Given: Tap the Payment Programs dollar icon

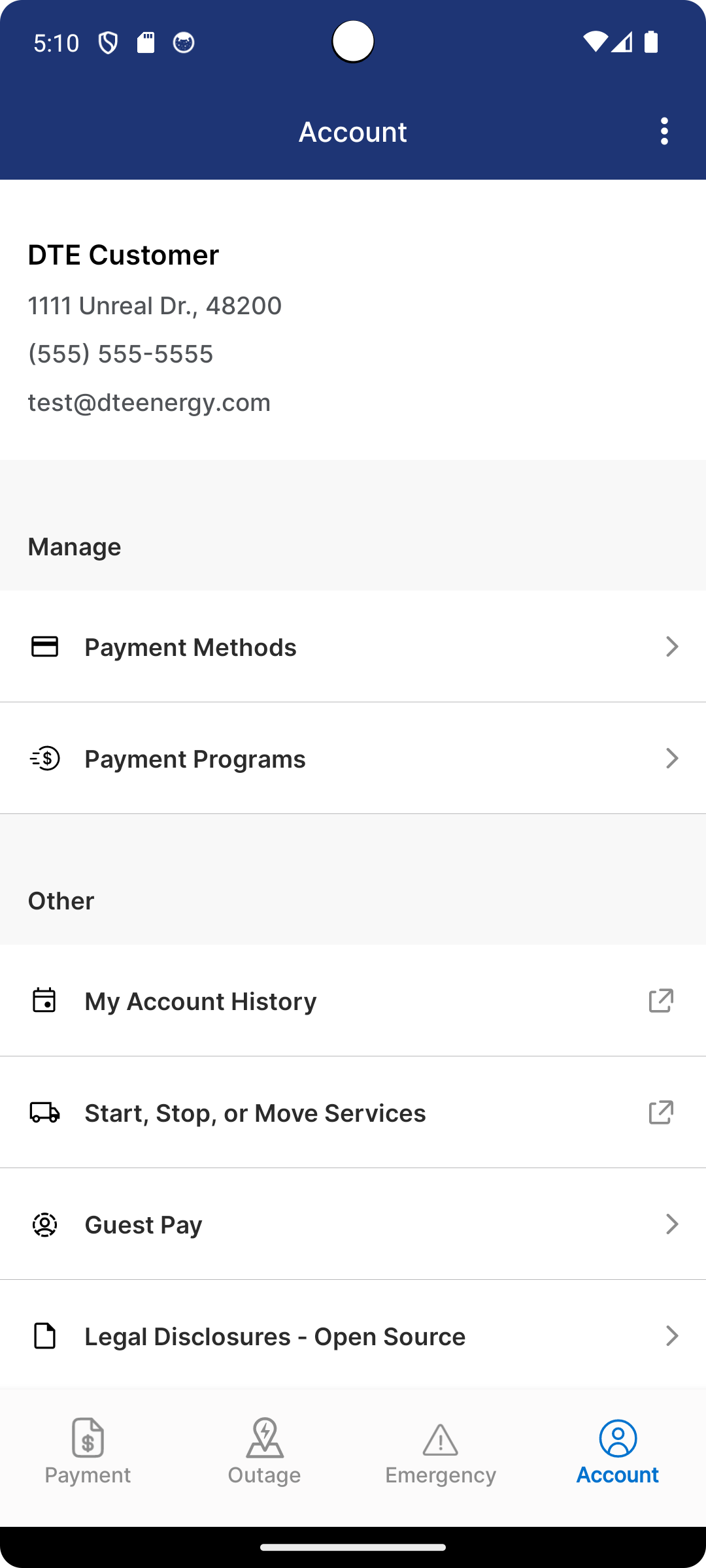Looking at the screenshot, I should click(x=44, y=759).
